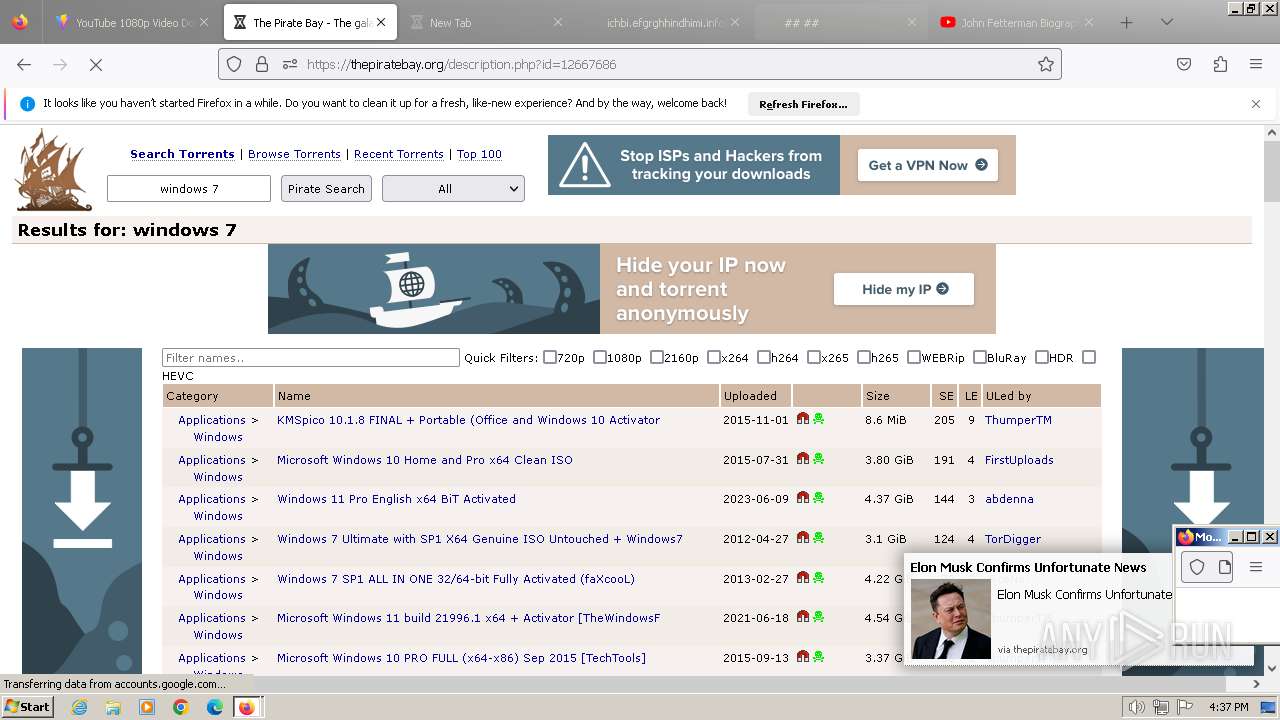Viewport: 1280px width, 720px height.
Task: Open magnet link for Windows 11 Pro English
Action: tap(803, 498)
